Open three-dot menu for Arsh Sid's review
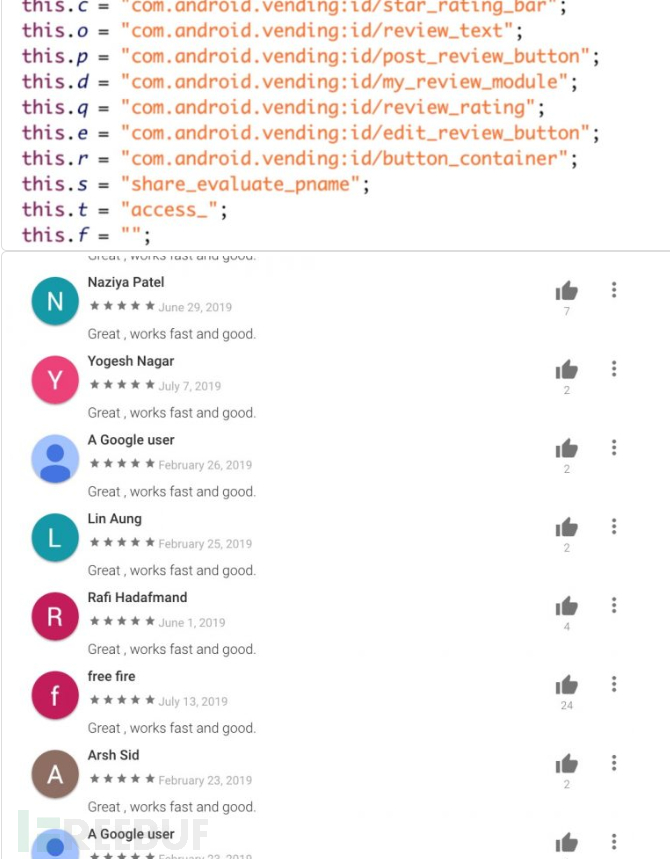Screen dimensions: 670x859 [x=614, y=763]
